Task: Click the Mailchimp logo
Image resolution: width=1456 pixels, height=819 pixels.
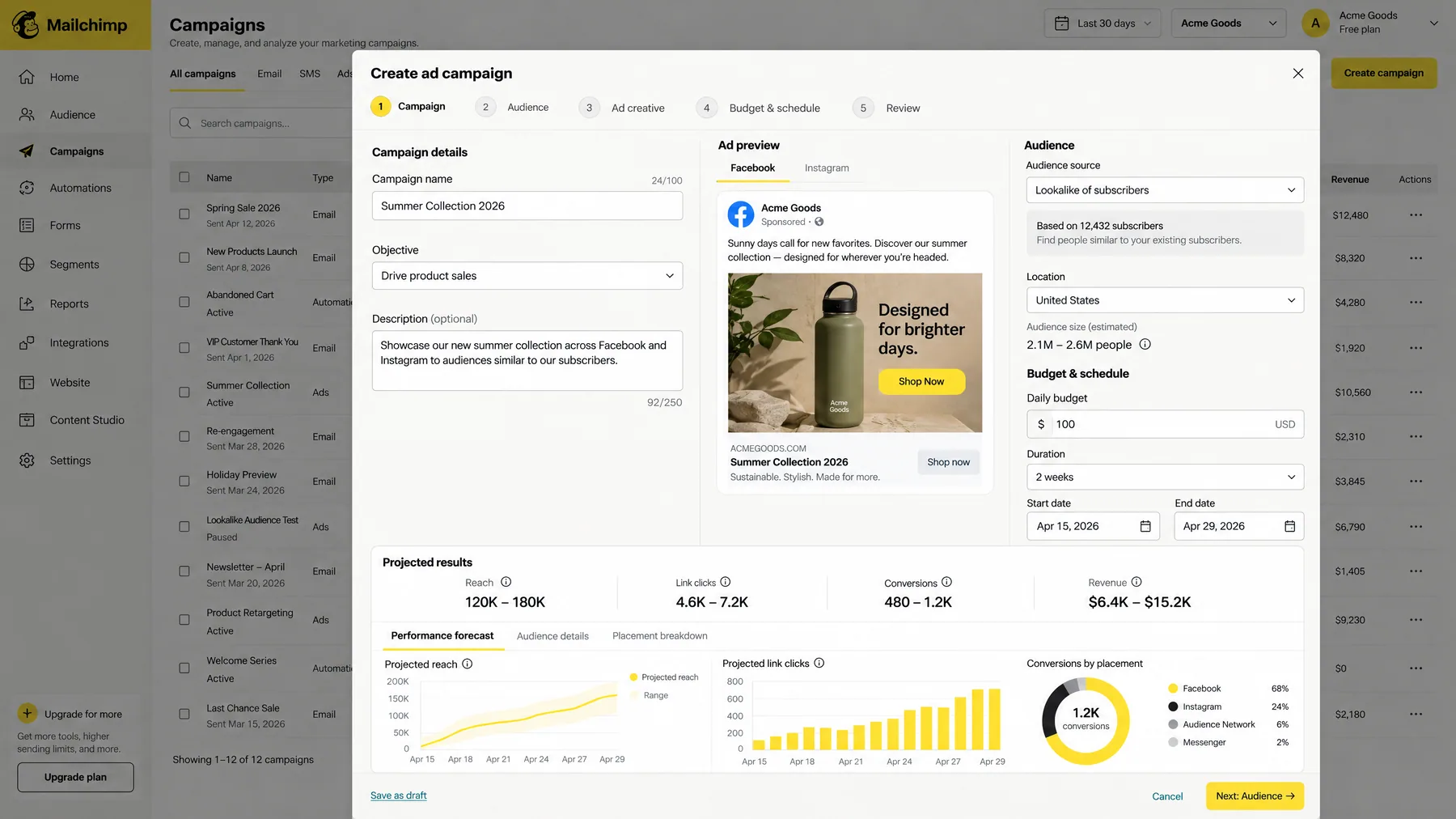Action: click(70, 25)
